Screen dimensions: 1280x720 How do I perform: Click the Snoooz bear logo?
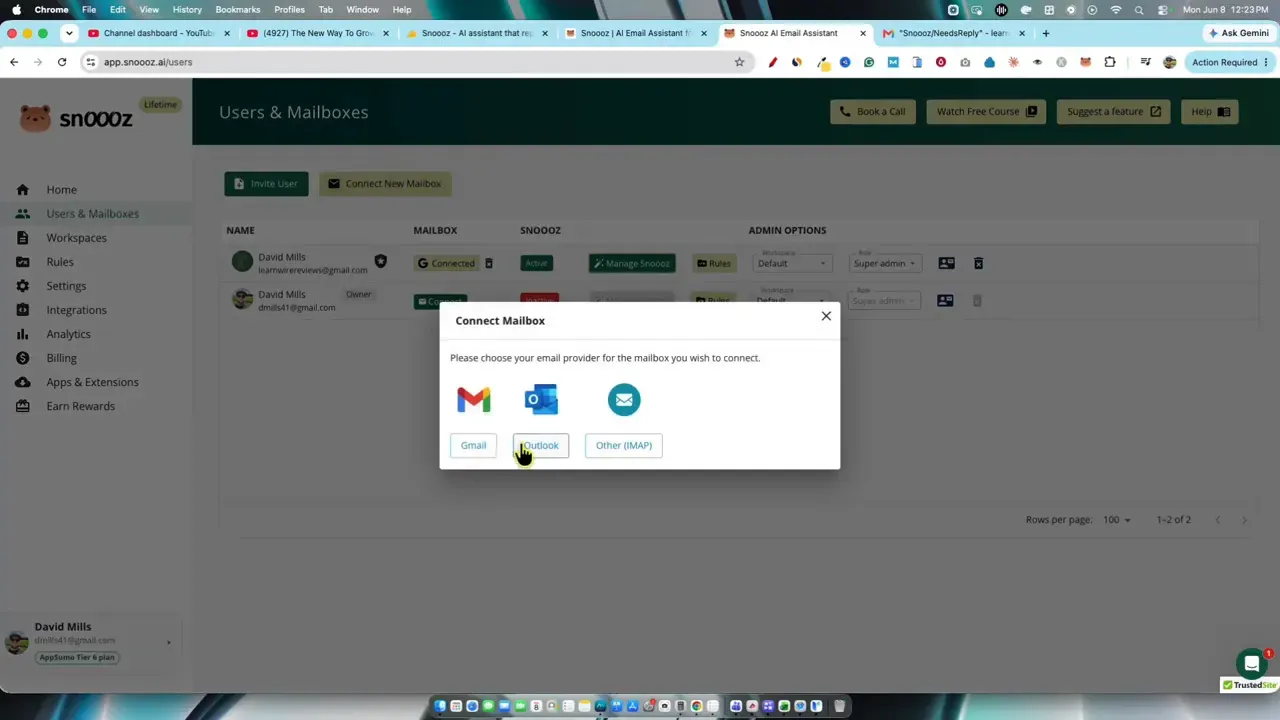click(x=35, y=118)
